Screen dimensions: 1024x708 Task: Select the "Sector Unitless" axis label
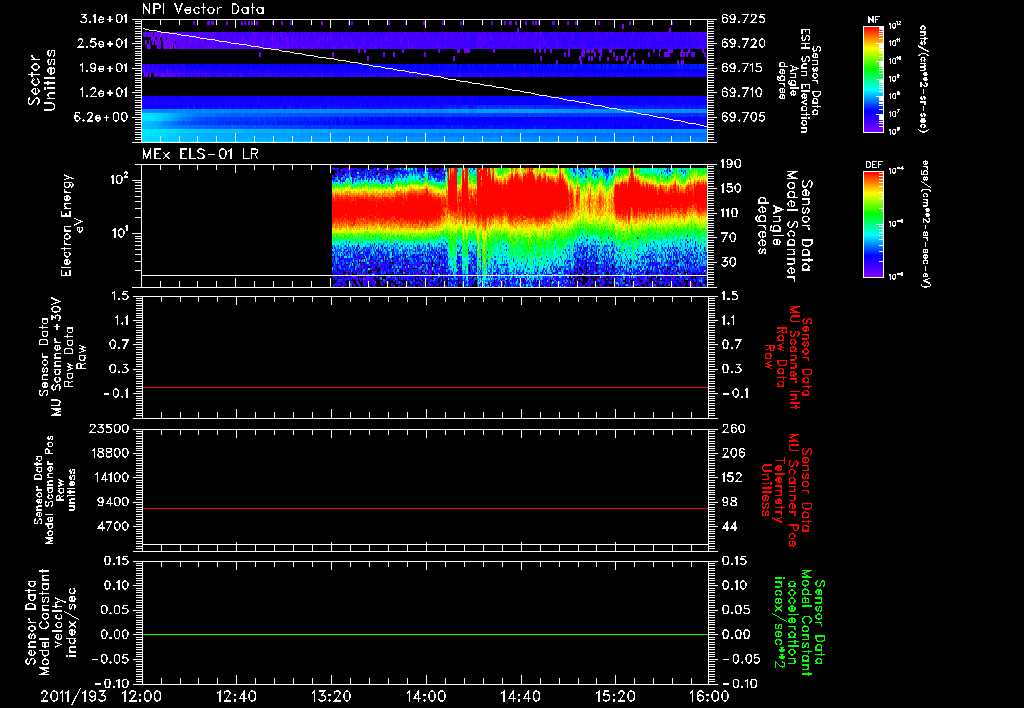(x=42, y=80)
